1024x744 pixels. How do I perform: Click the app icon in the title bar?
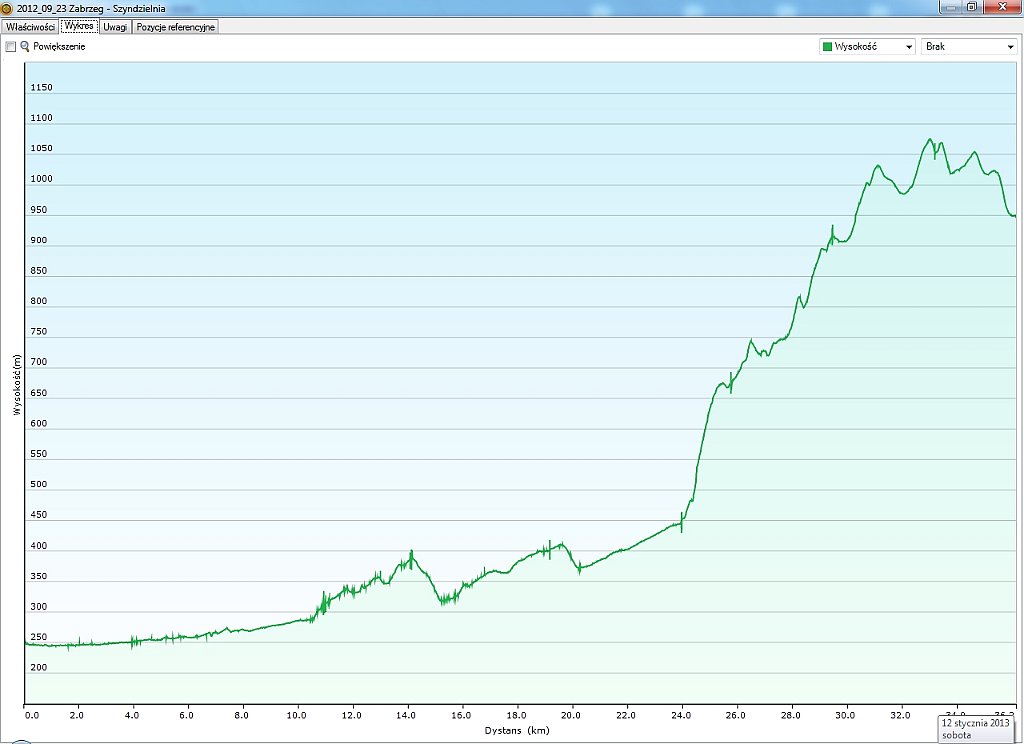point(7,8)
